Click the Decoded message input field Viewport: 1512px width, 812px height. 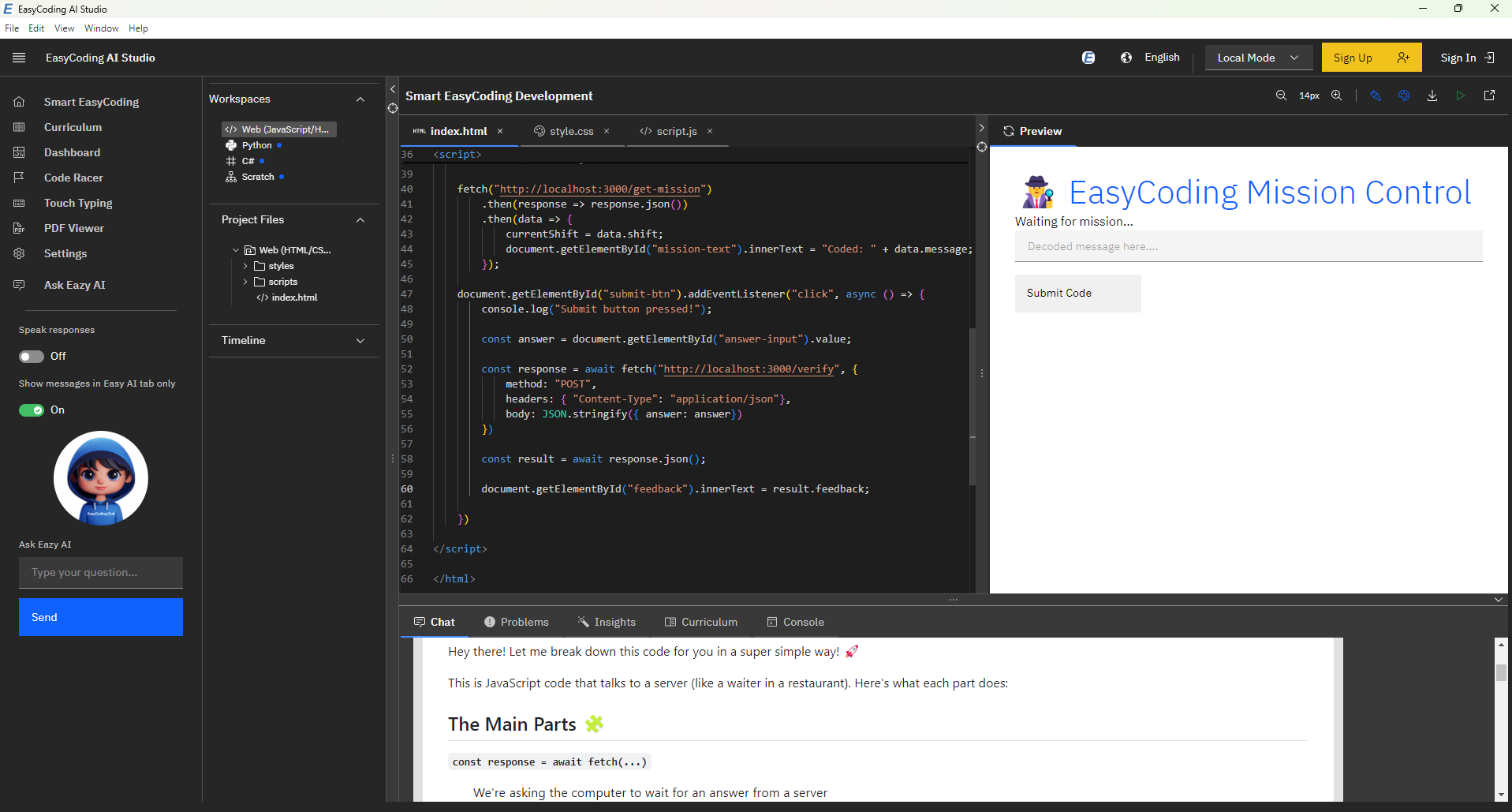pos(1249,246)
